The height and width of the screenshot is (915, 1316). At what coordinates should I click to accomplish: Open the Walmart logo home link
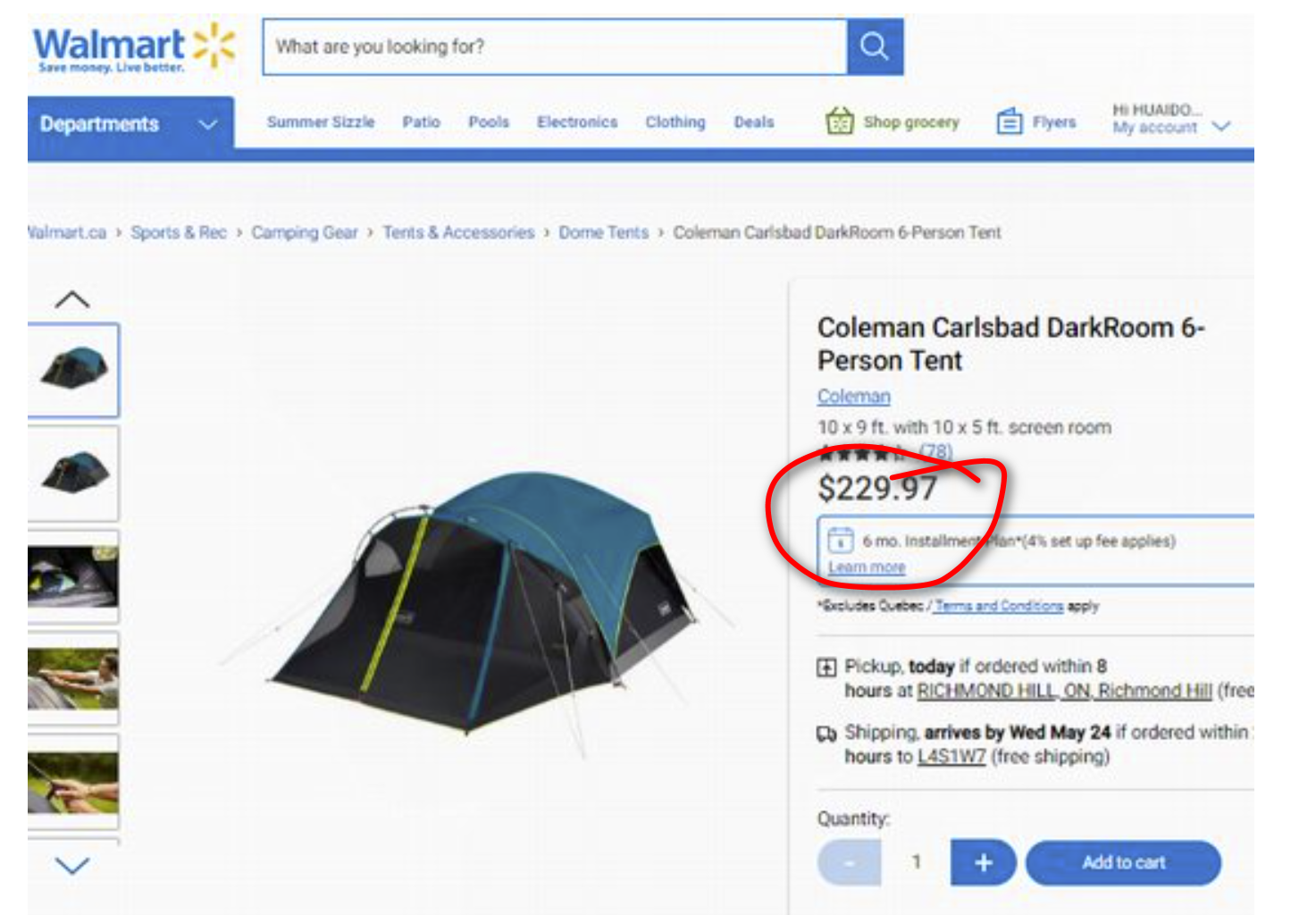[x=134, y=47]
